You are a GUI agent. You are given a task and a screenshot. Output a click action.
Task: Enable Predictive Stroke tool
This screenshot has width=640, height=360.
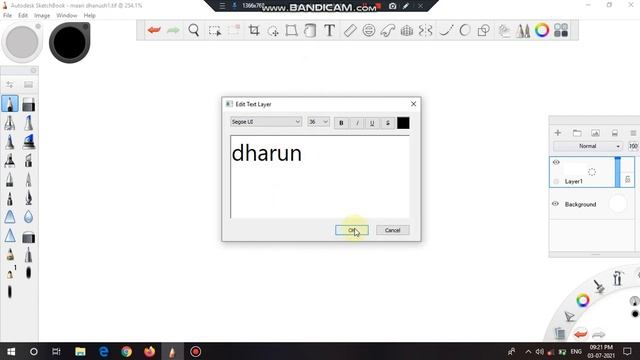pos(464,31)
